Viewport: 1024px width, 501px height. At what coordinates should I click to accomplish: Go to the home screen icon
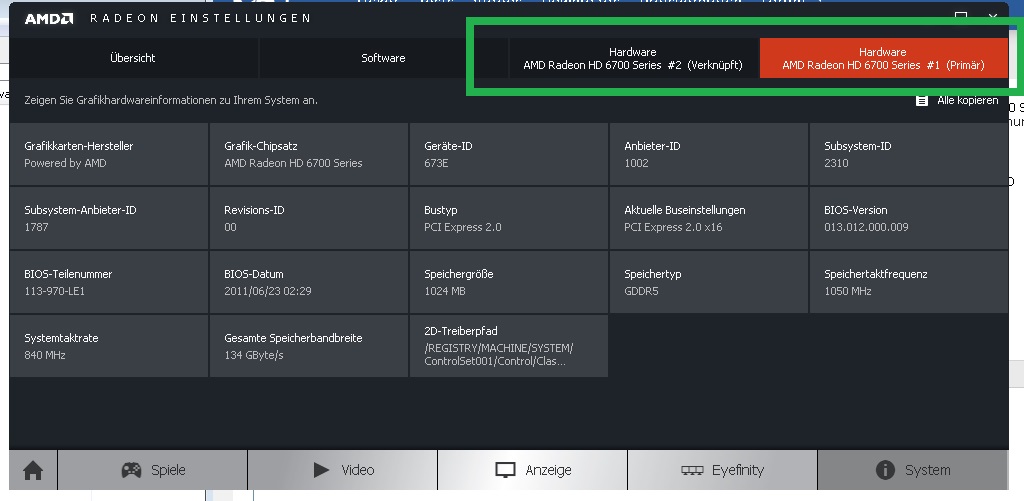pos(33,470)
